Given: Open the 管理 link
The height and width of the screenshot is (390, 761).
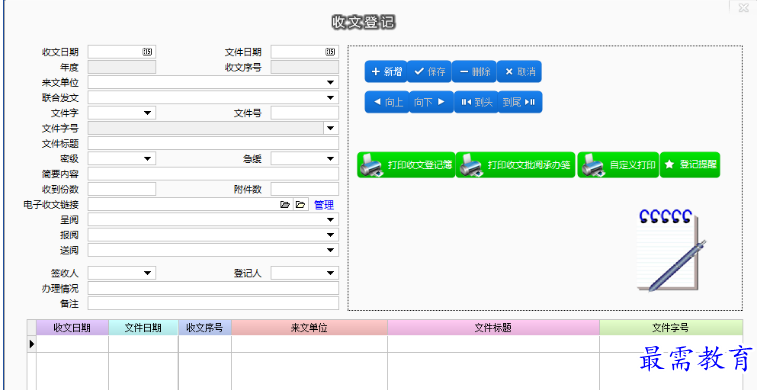Looking at the screenshot, I should click(x=324, y=205).
